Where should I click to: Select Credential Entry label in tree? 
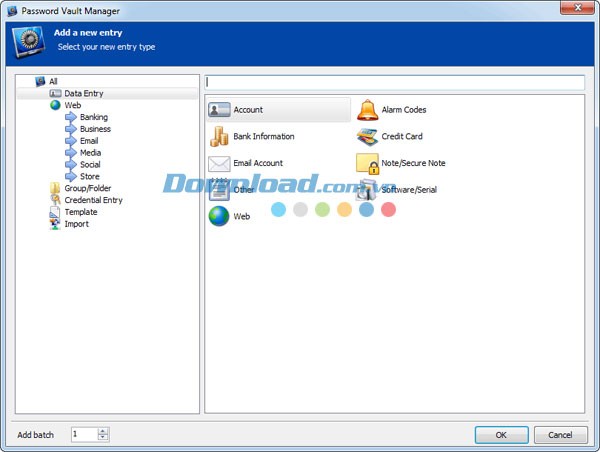[93, 200]
